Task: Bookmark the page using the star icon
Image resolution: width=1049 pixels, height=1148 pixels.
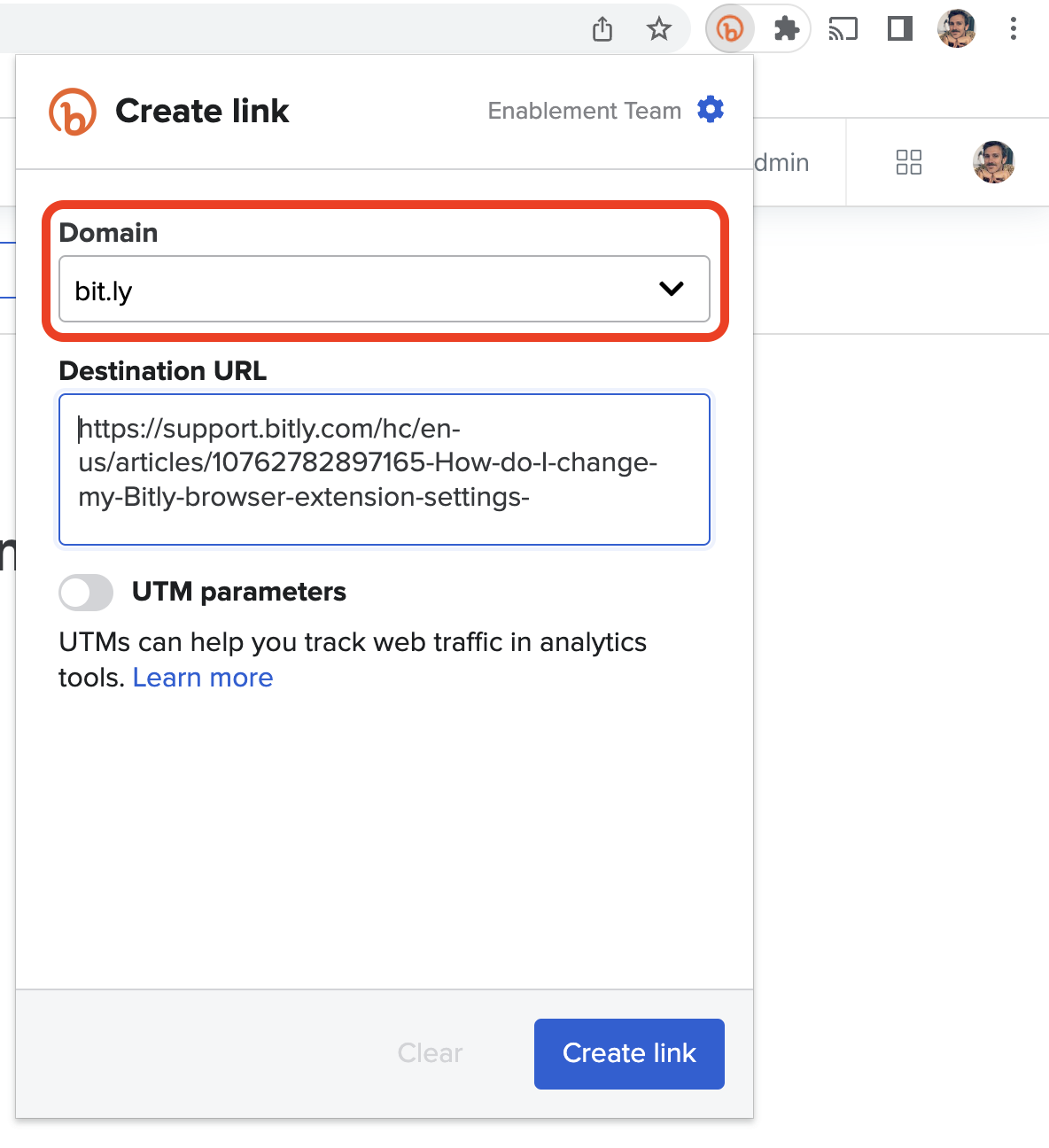Action: pos(658,28)
